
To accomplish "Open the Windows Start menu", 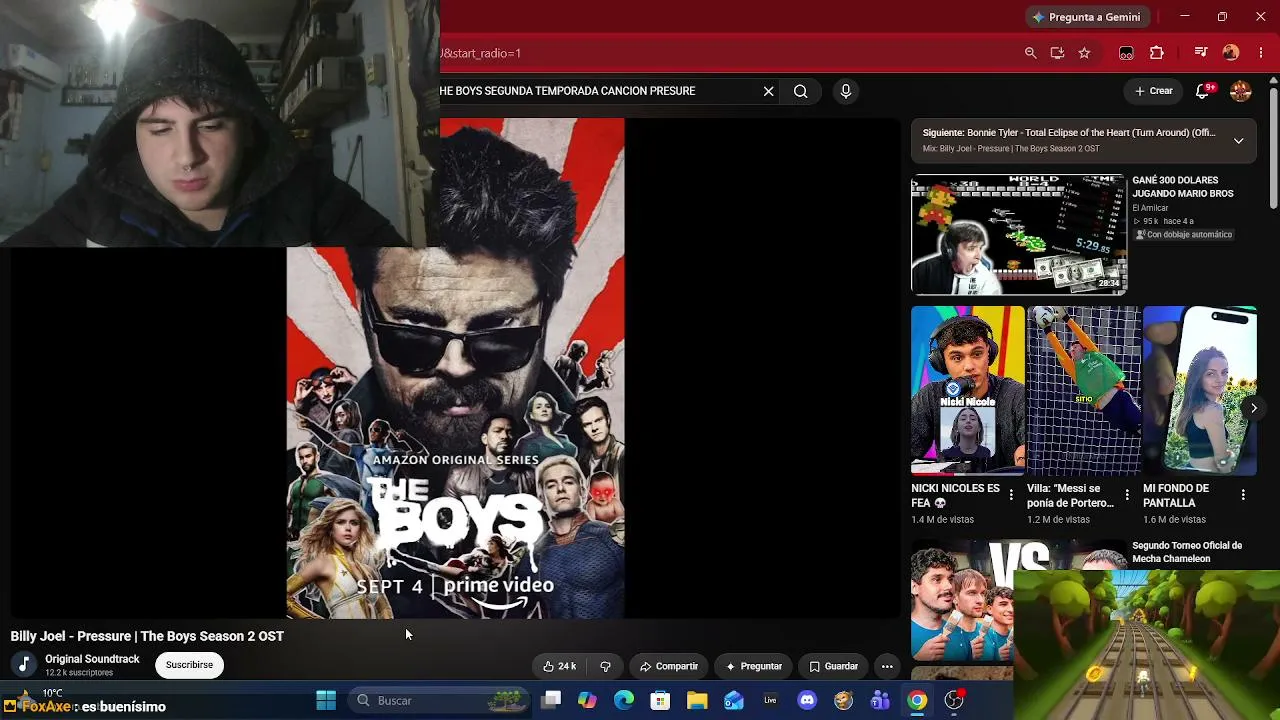I will click(x=326, y=701).
